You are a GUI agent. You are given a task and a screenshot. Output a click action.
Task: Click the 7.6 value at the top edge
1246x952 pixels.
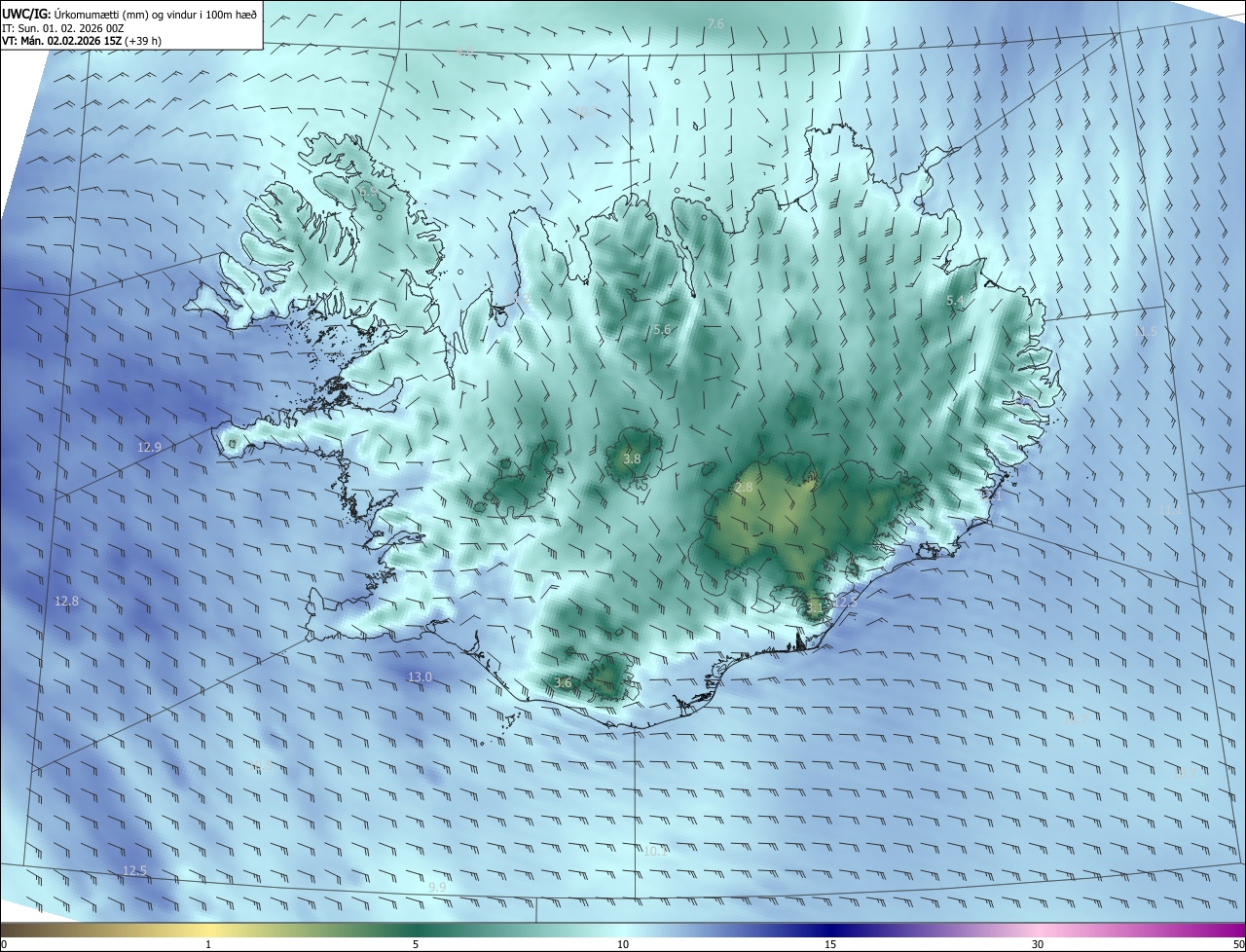(x=715, y=23)
